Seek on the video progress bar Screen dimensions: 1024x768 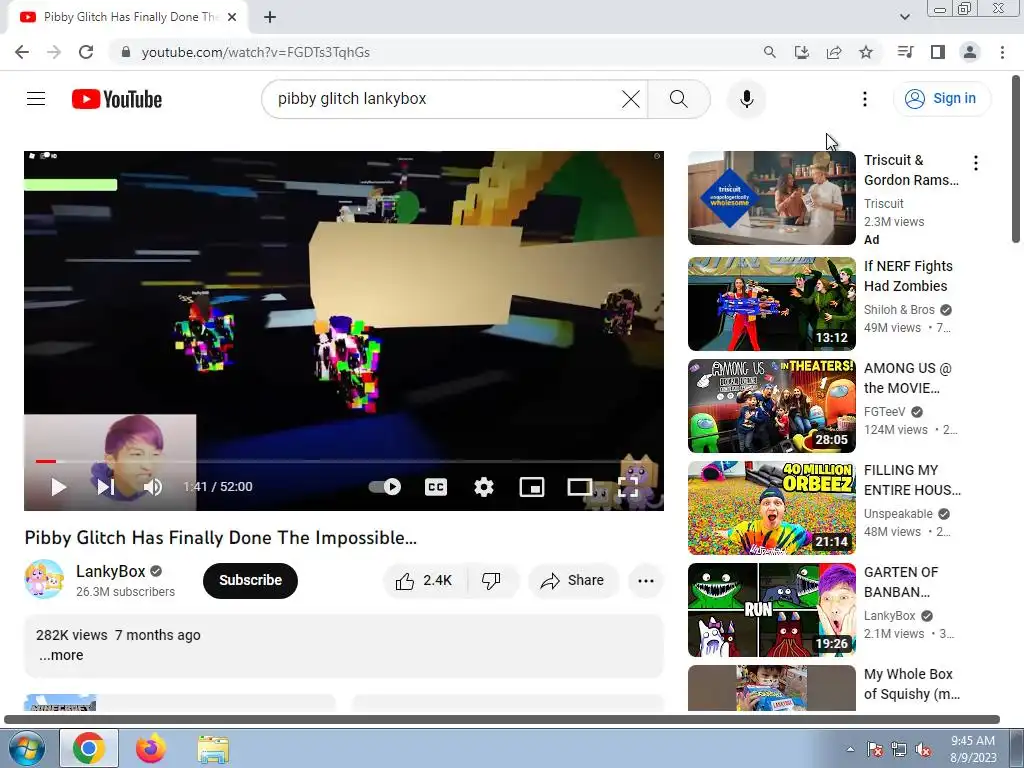344,461
